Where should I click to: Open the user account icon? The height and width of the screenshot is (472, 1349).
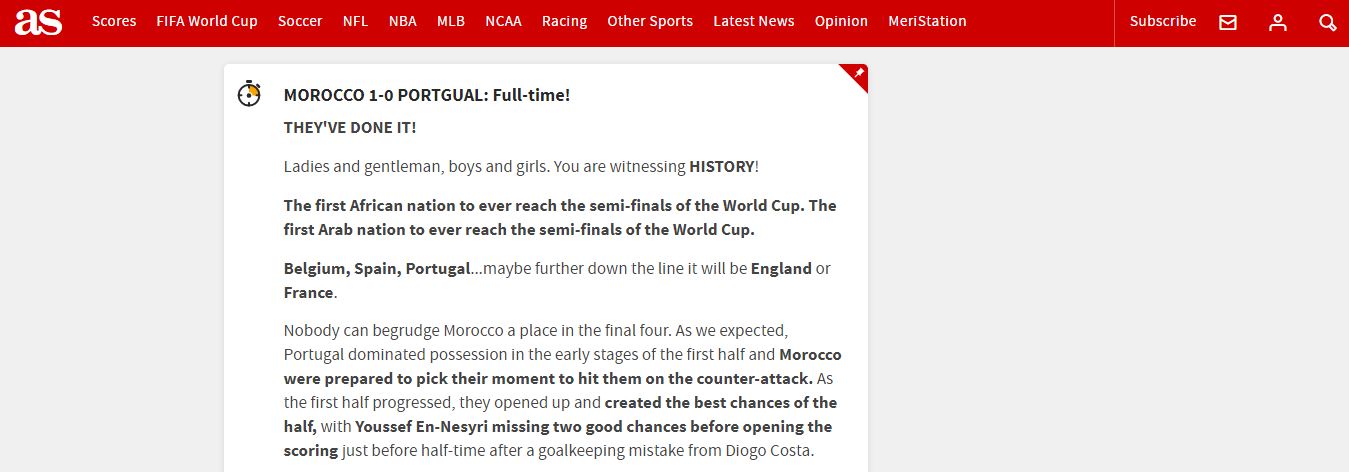pos(1277,22)
